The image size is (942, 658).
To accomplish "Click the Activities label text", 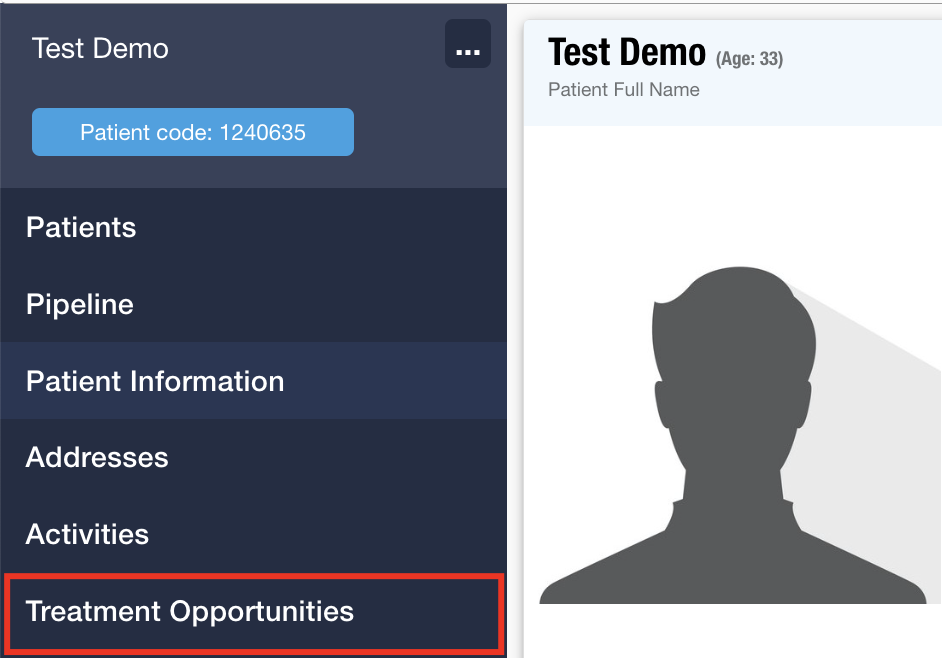I will tap(87, 535).
